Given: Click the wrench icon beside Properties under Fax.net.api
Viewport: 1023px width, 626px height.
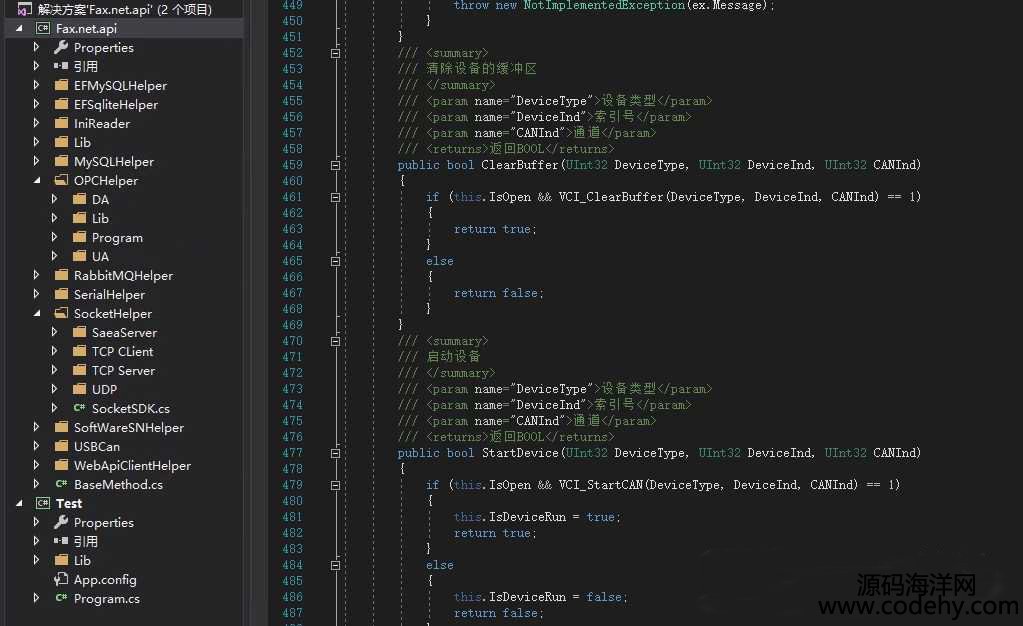Looking at the screenshot, I should pyautogui.click(x=61, y=47).
